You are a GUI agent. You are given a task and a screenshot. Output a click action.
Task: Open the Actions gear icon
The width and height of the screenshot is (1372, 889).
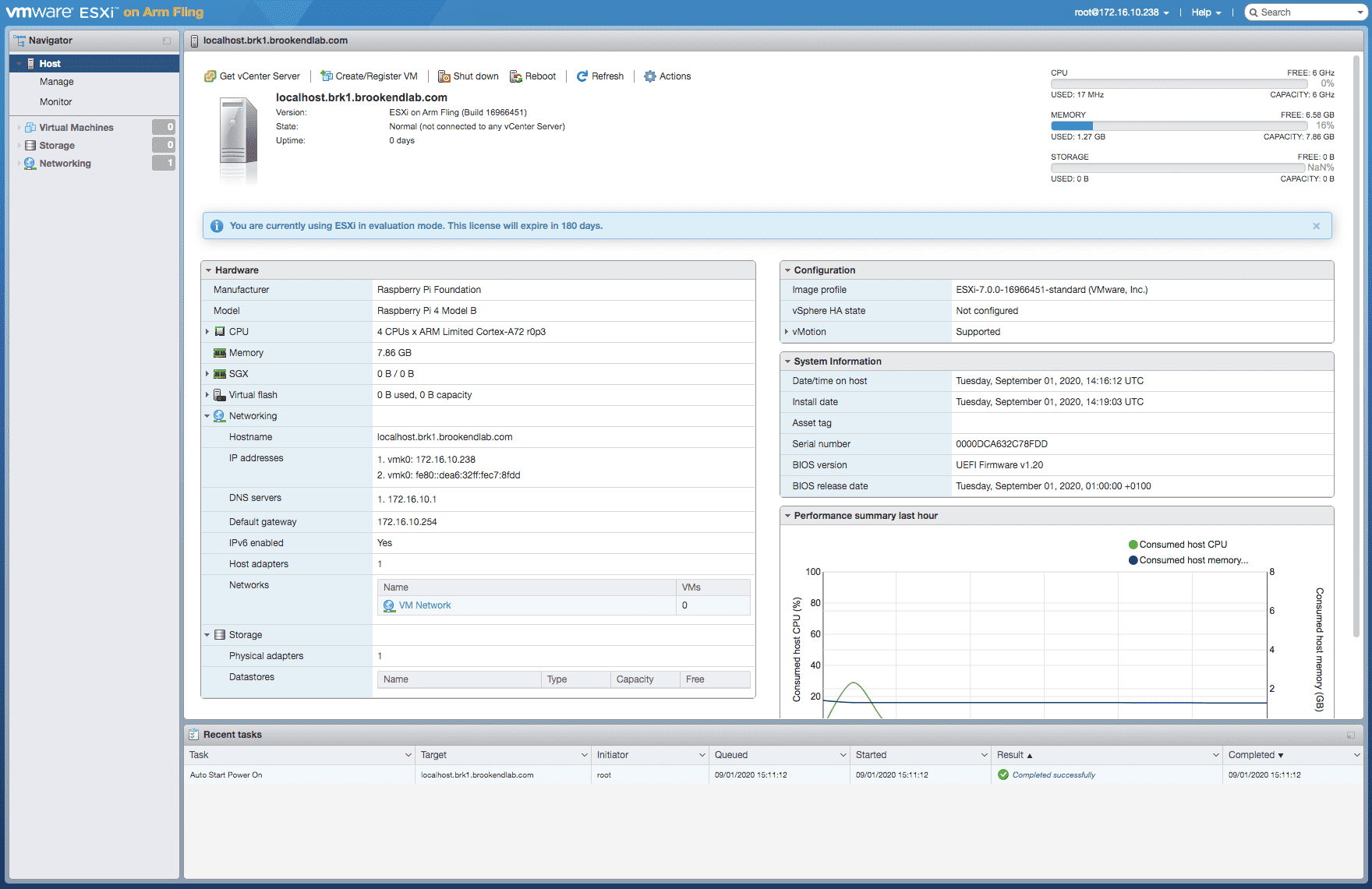coord(649,76)
